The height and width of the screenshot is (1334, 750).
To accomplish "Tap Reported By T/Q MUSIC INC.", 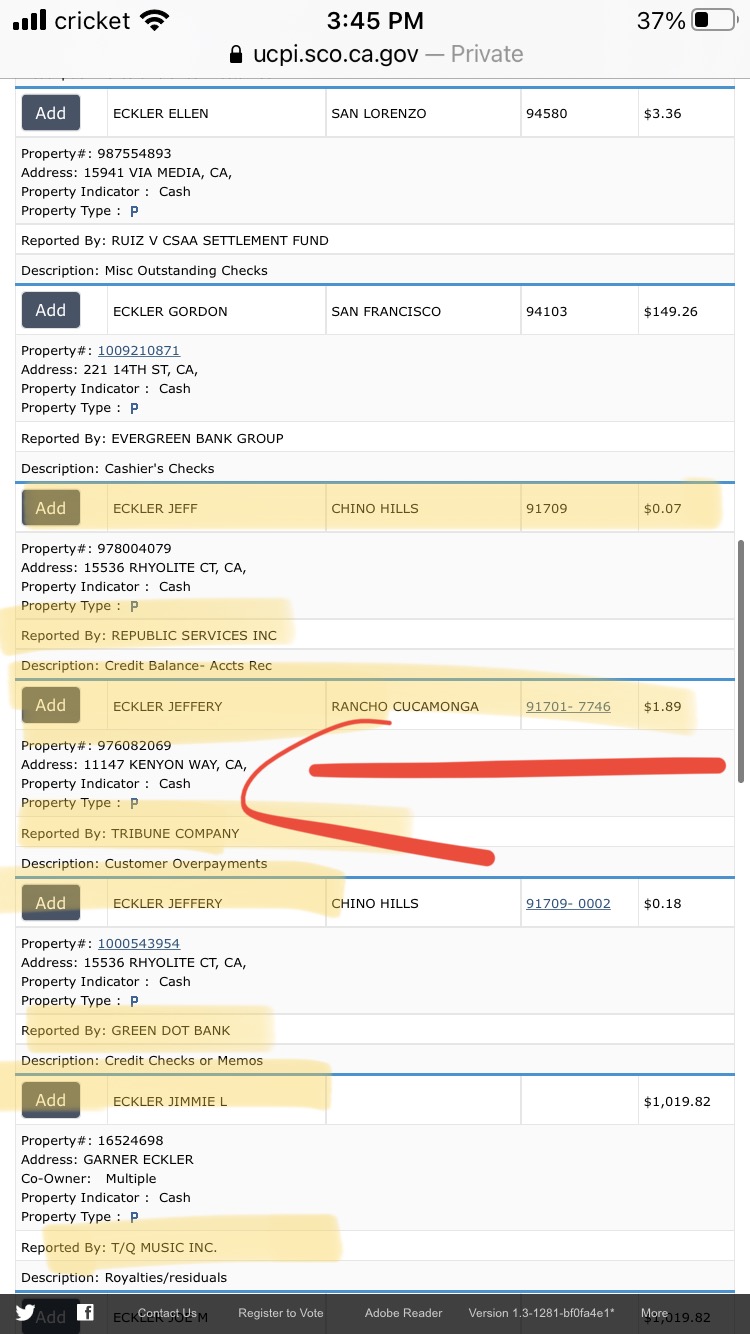I will pyautogui.click(x=119, y=1248).
